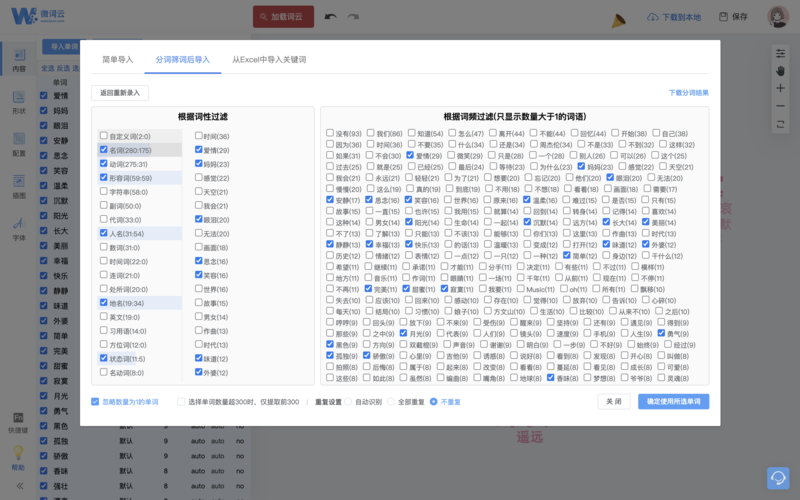Uncheck 地名(19:34) filter
The width and height of the screenshot is (800, 500).
click(104, 303)
